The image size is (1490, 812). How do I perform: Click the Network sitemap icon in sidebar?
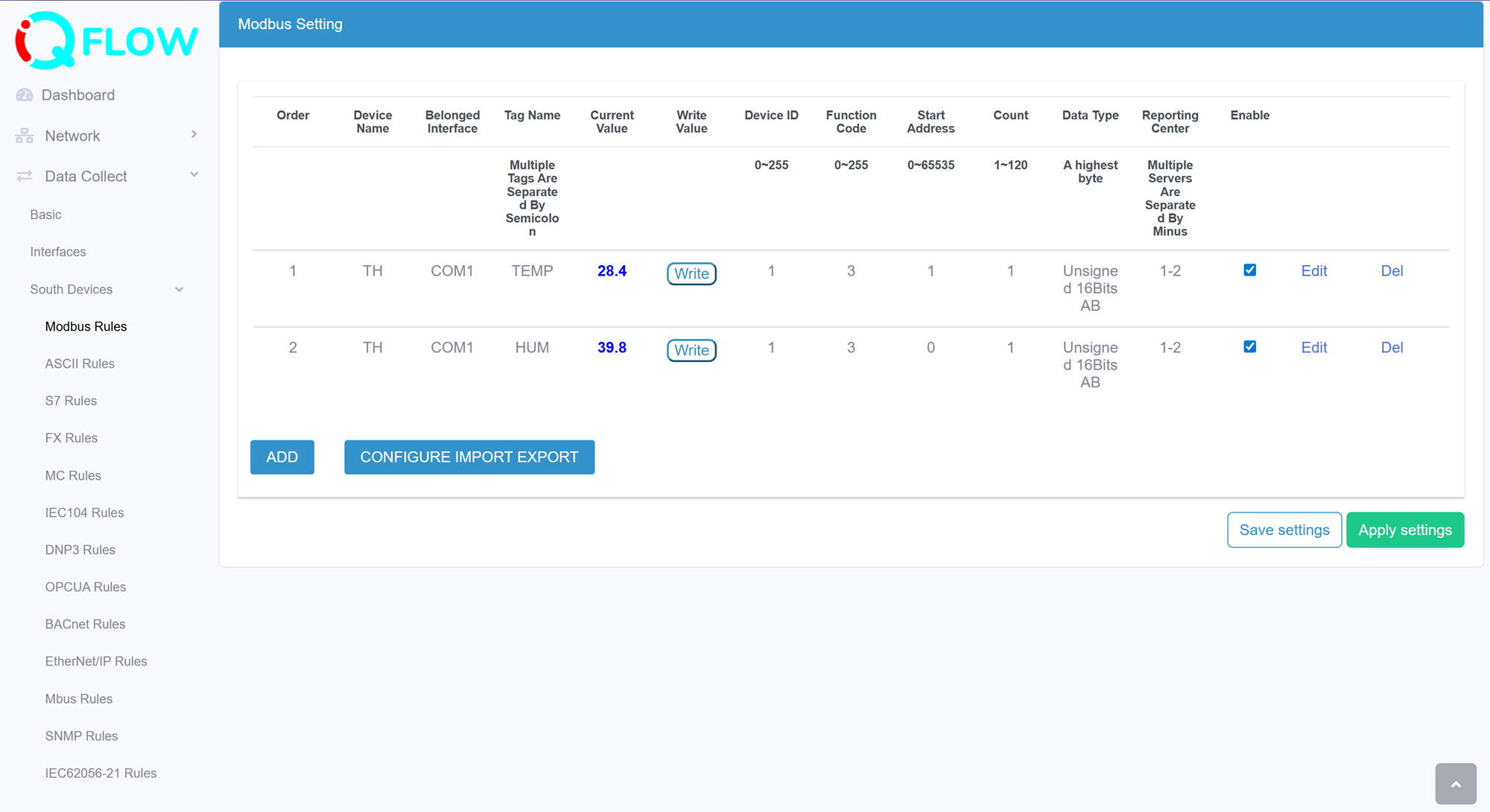[x=23, y=136]
